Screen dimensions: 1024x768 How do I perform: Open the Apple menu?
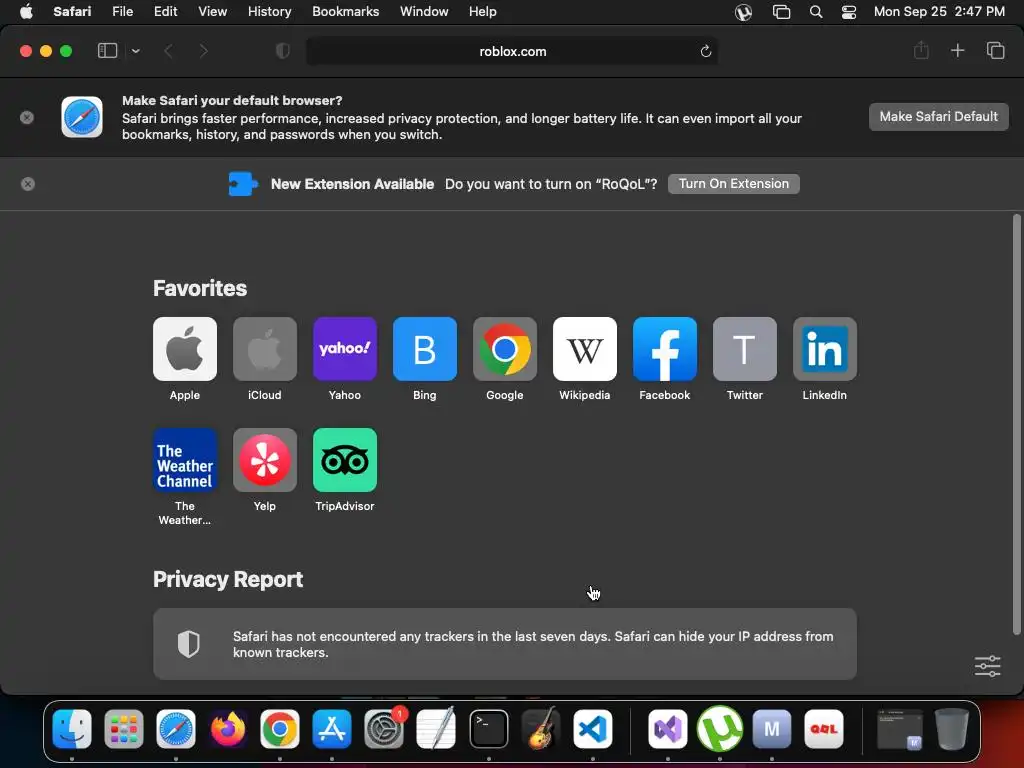point(26,11)
